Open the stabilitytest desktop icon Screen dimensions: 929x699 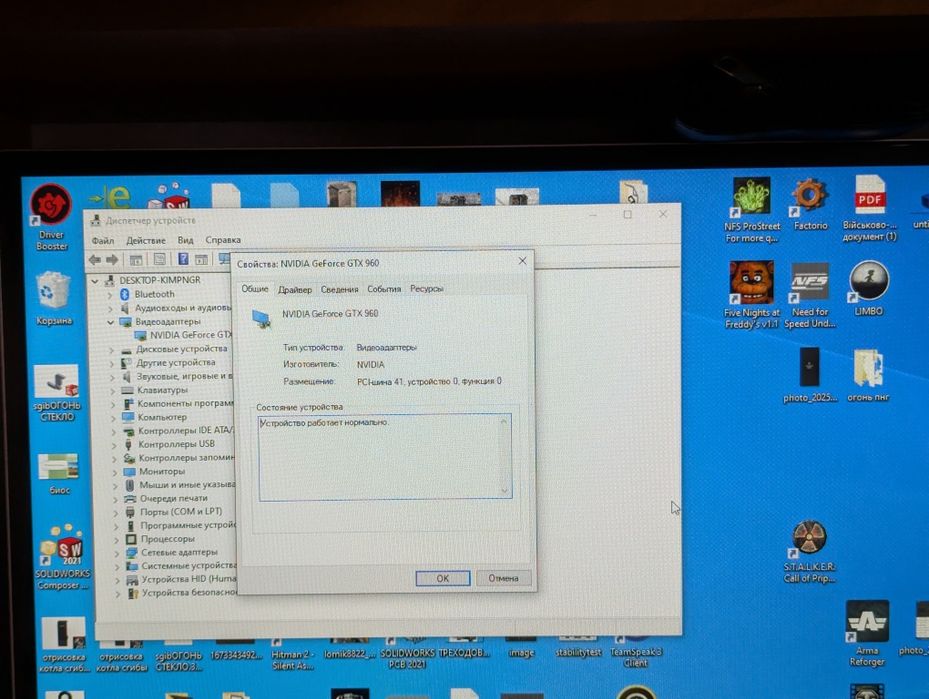578,647
